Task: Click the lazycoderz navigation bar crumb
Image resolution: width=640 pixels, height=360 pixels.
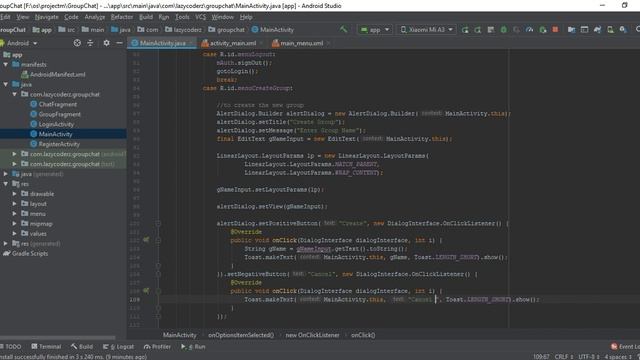Action: [183, 29]
